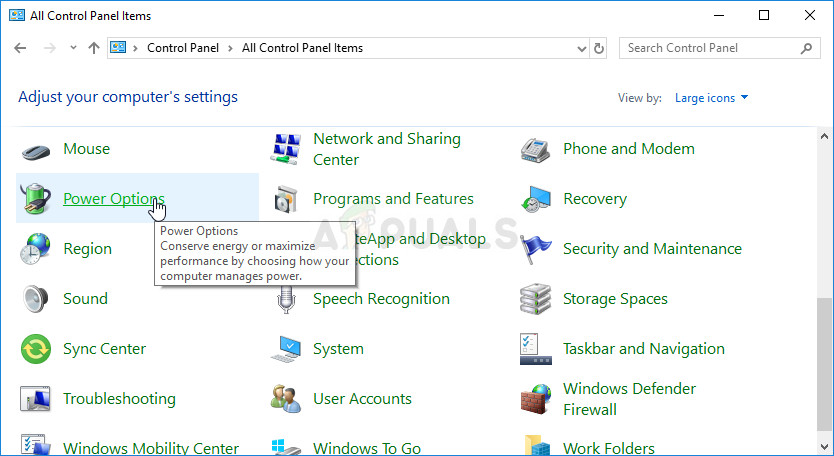Expand the recent locations chevron
The image size is (834, 456).
pyautogui.click(x=73, y=48)
